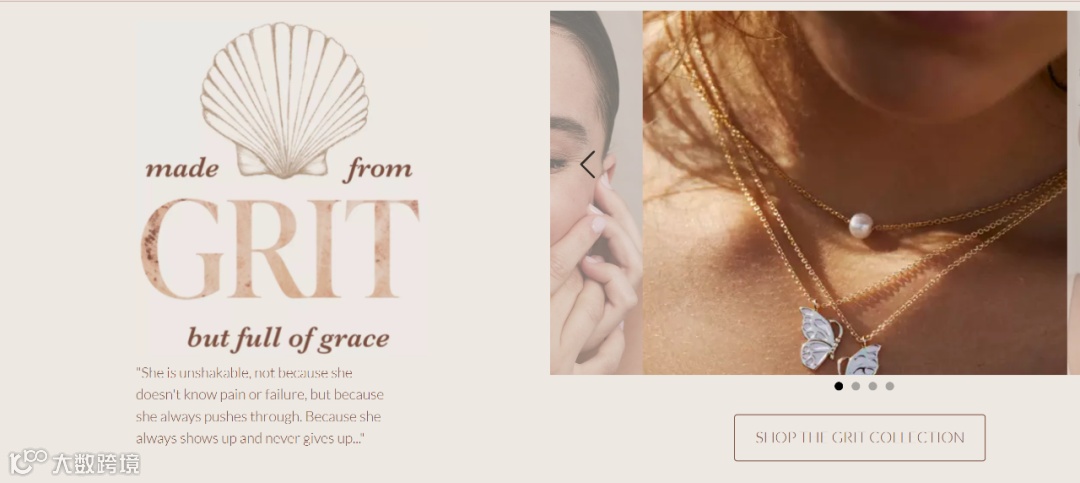Click the 大数跨境 watermark text
Image resolution: width=1080 pixels, height=483 pixels.
(x=96, y=464)
